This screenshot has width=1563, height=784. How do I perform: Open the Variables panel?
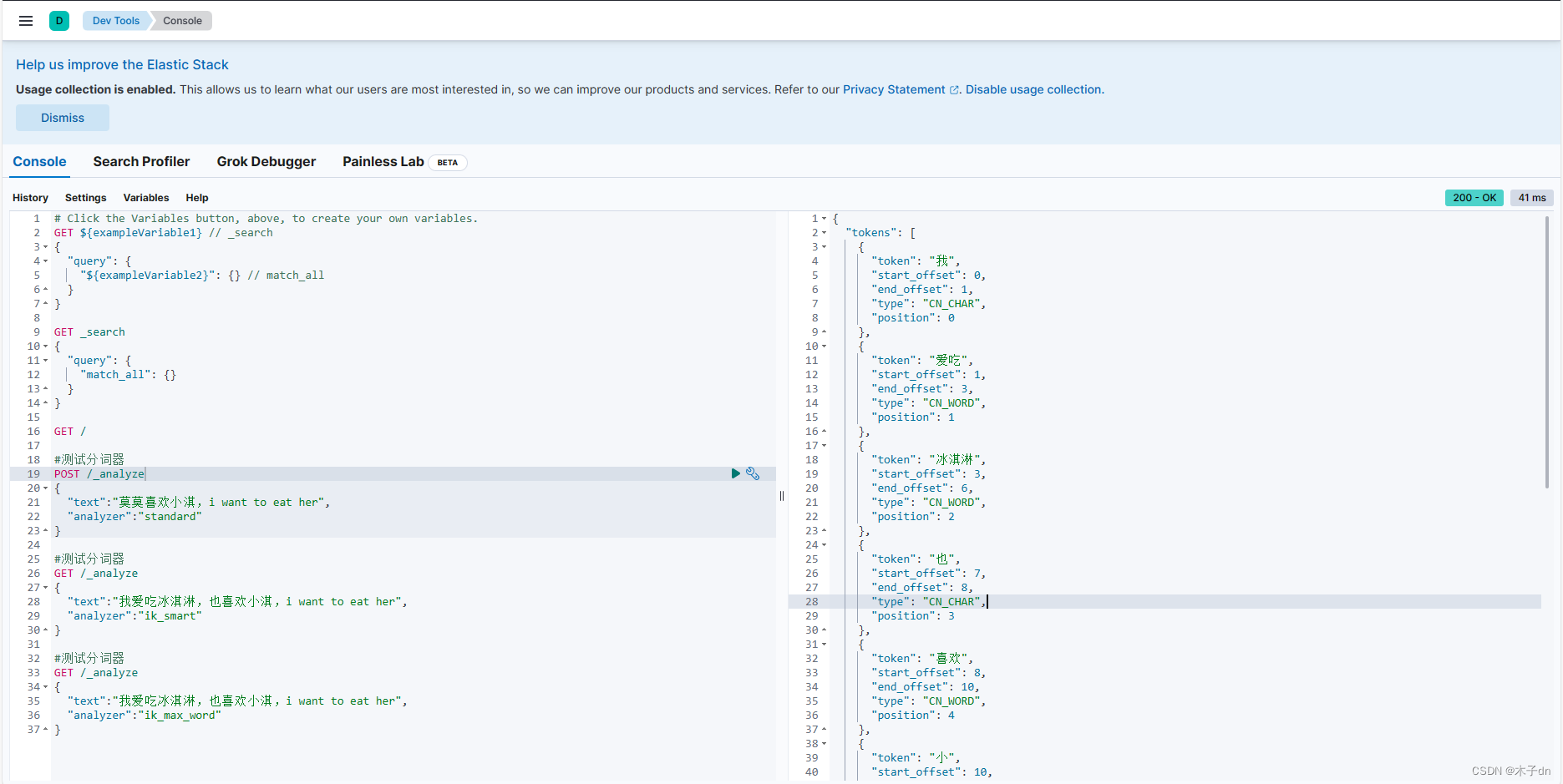[x=146, y=198]
